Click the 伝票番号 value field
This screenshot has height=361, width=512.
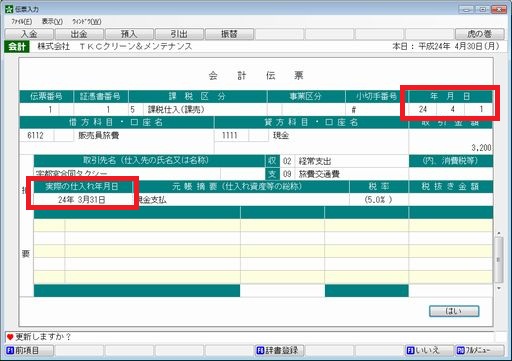[39, 109]
